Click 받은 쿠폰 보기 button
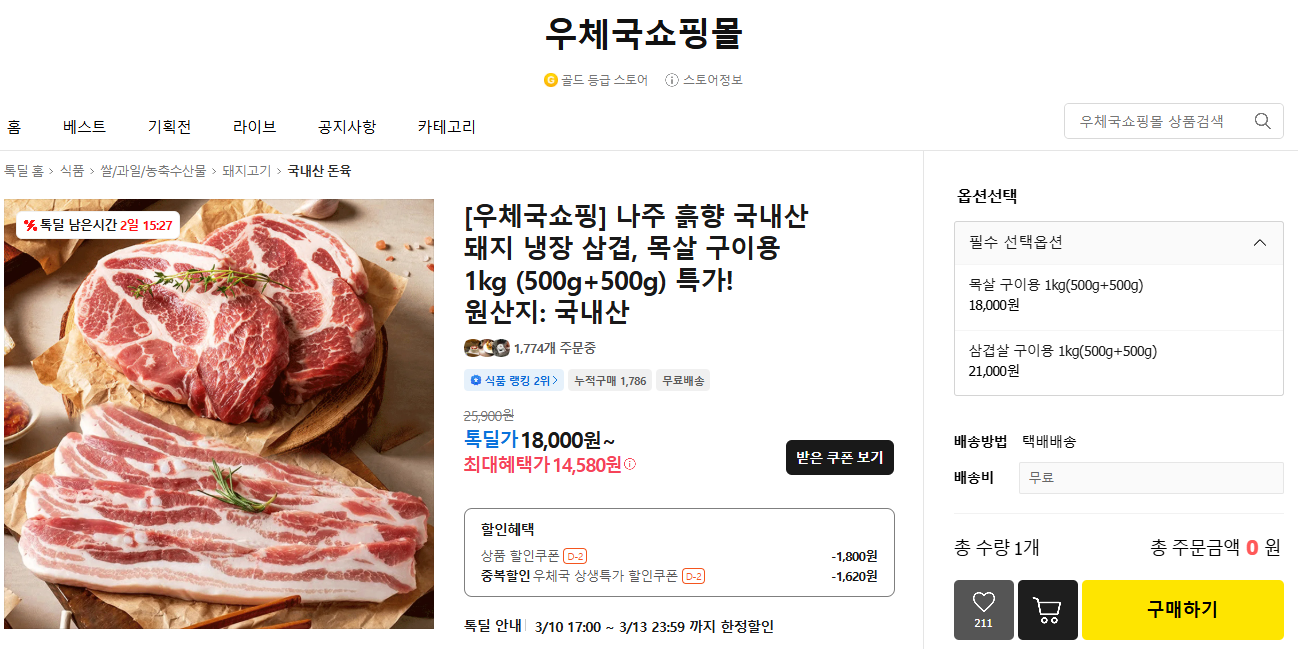Viewport: 1298px width, 649px height. pos(839,457)
